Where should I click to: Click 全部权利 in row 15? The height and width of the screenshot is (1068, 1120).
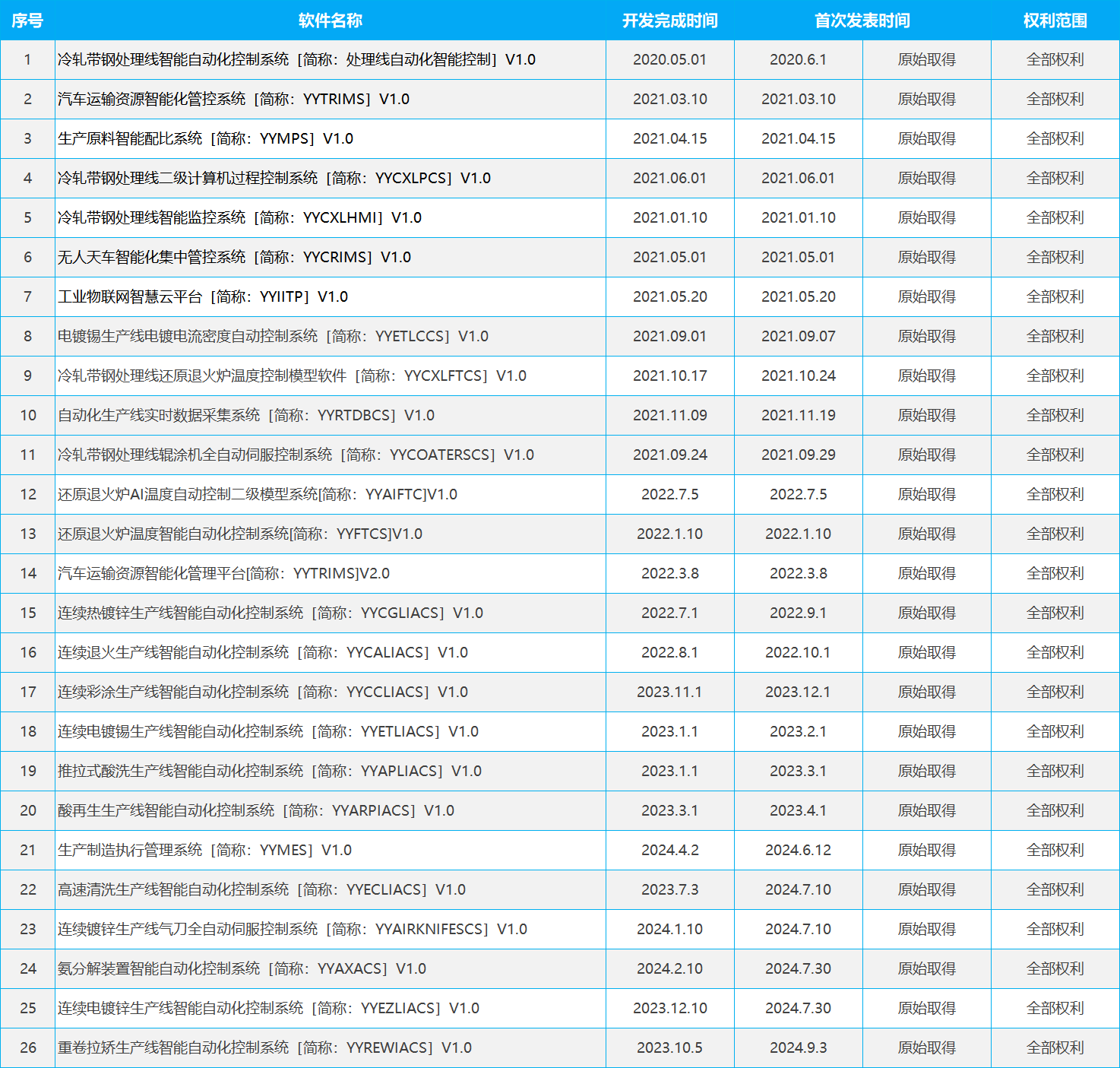[x=1055, y=613]
